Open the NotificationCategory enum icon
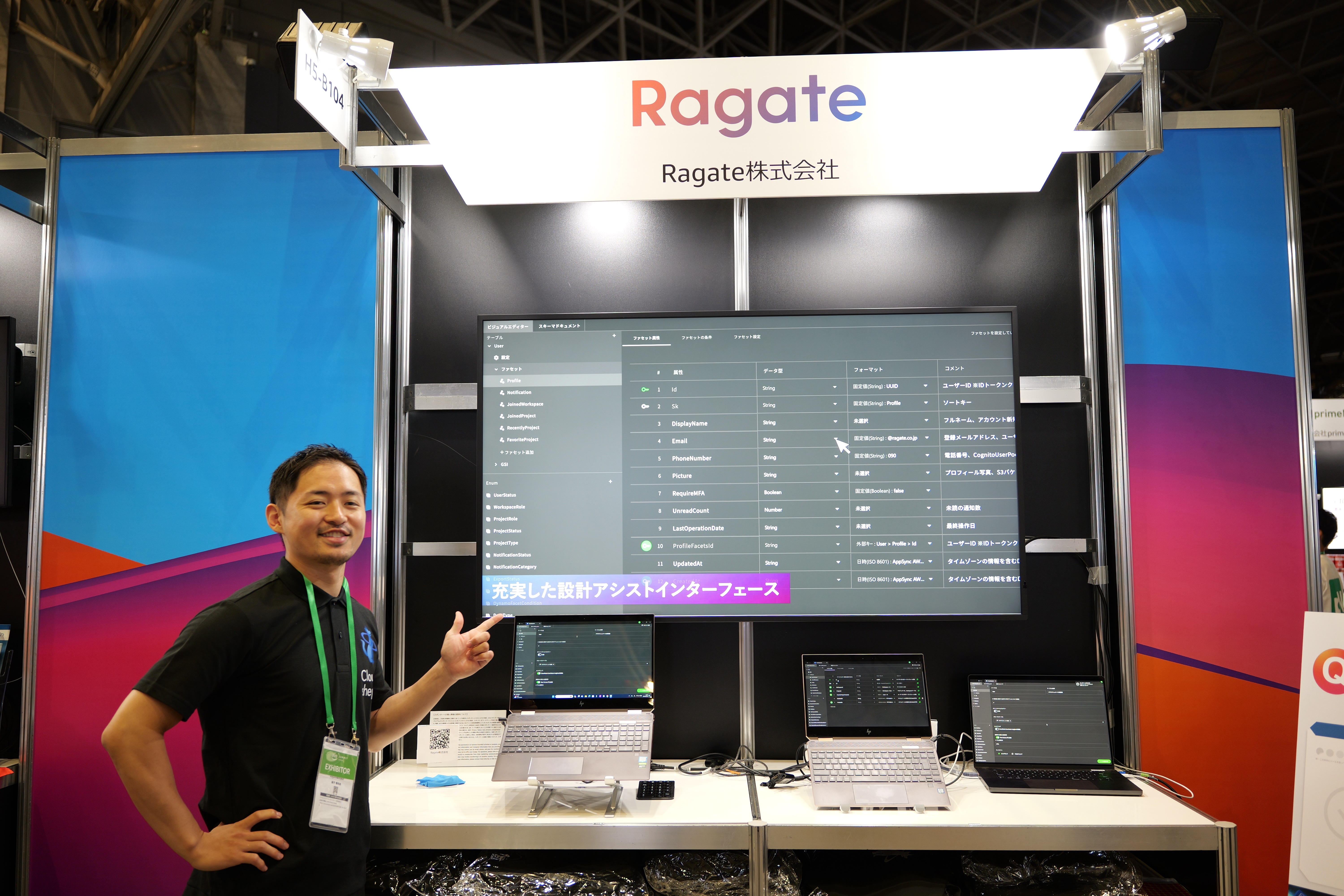 [489, 567]
